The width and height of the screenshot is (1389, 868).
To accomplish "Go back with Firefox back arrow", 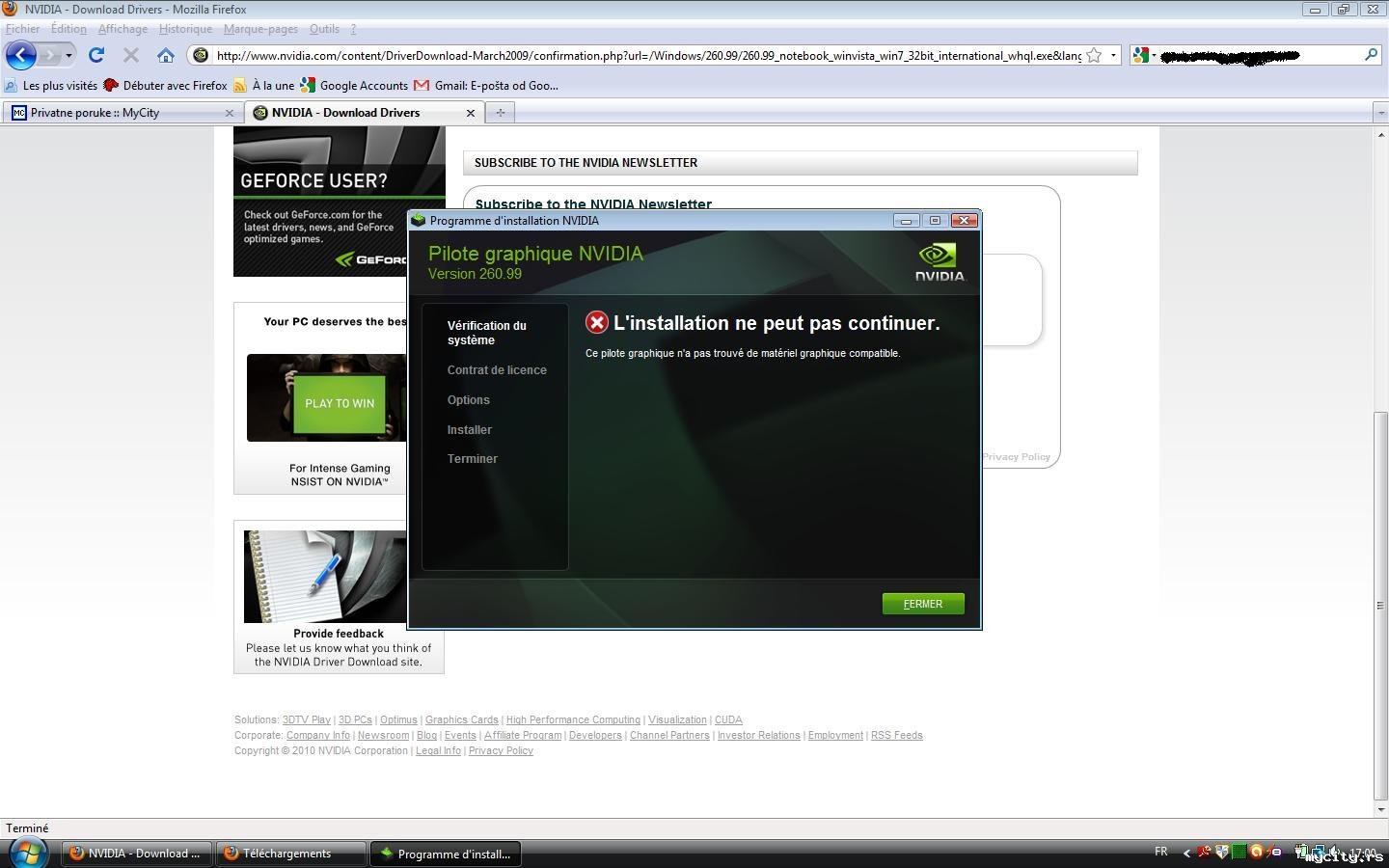I will tap(21, 55).
